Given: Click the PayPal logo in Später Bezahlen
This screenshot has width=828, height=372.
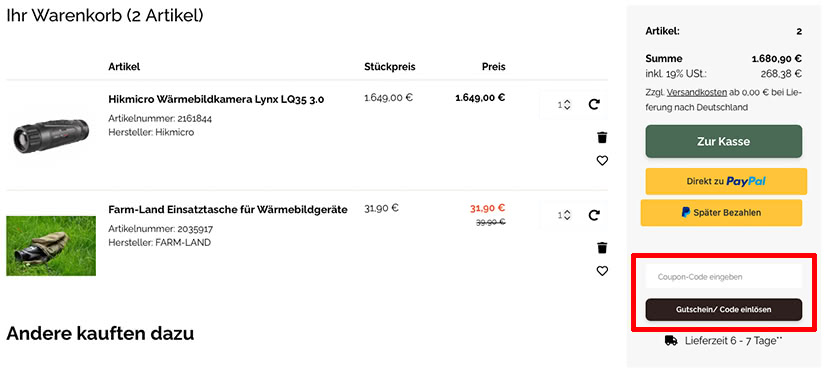Looking at the screenshot, I should tap(685, 212).
